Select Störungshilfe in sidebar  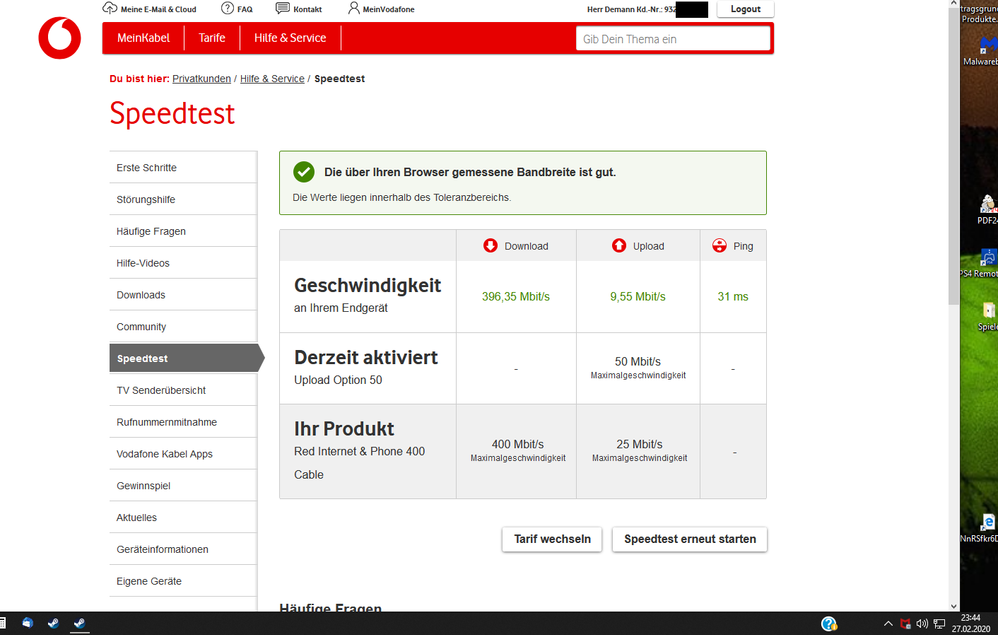tap(183, 199)
